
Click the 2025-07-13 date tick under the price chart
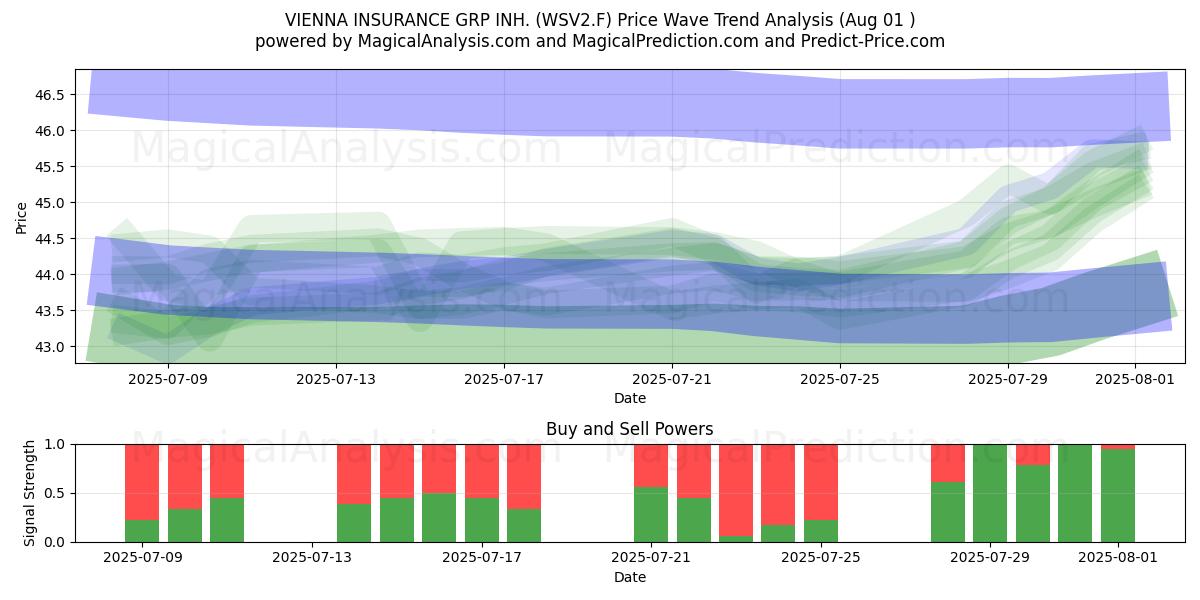(336, 380)
